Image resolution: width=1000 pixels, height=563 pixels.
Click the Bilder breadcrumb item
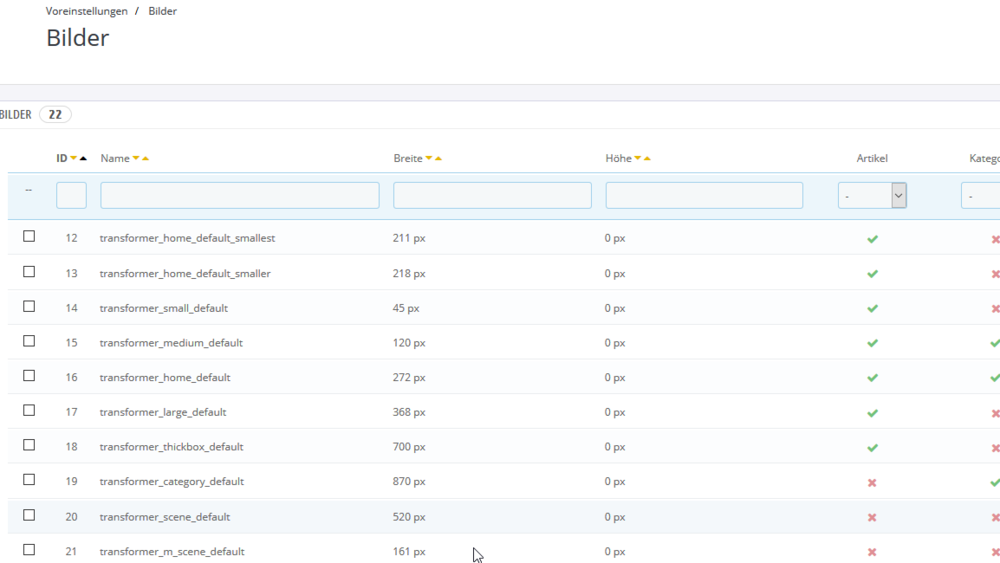point(162,11)
